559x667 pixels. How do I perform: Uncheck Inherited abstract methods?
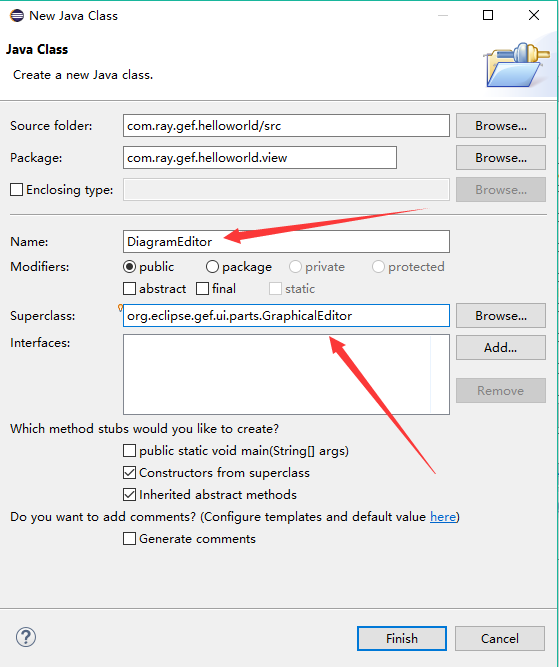(129, 494)
